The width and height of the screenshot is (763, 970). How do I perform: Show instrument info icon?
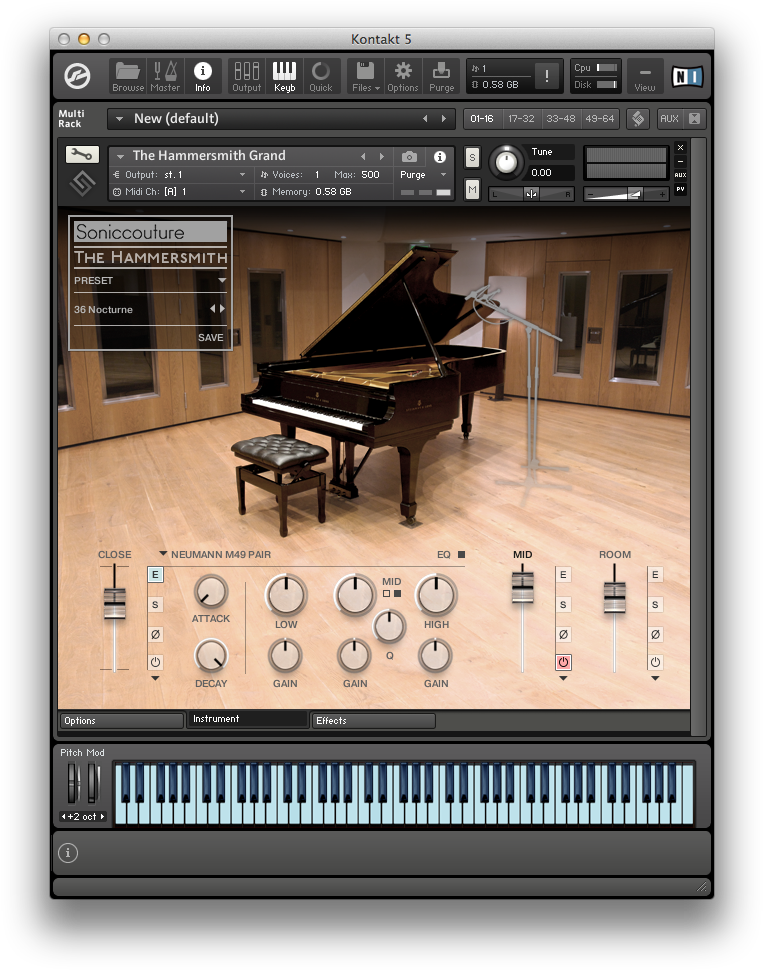tap(439, 157)
